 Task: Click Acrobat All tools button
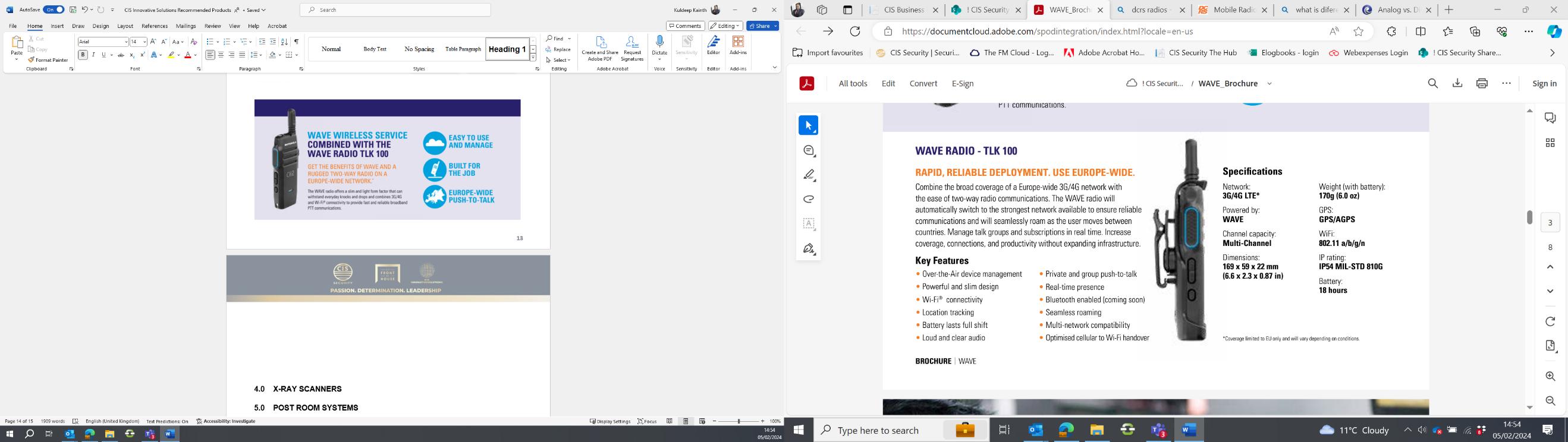click(x=853, y=84)
